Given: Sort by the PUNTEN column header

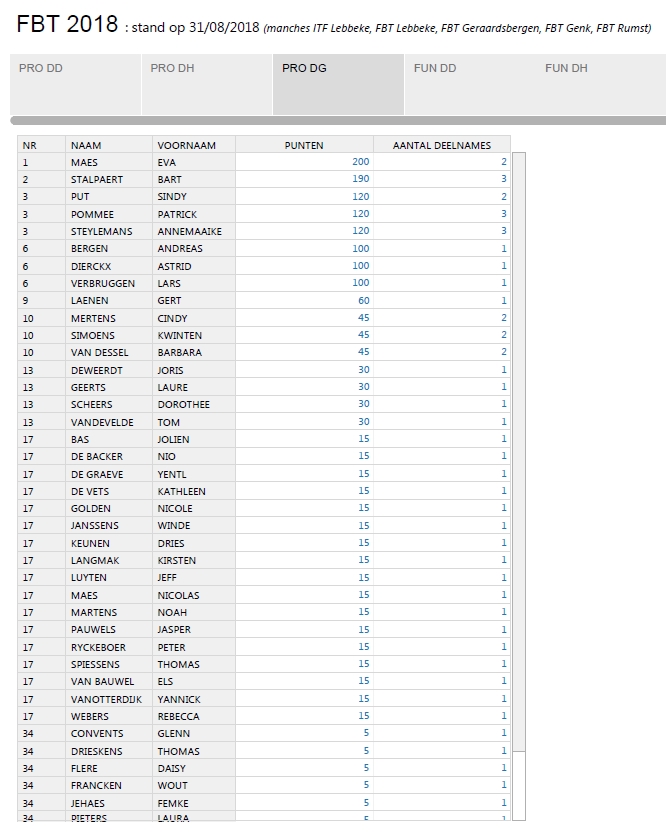Looking at the screenshot, I should click(304, 145).
